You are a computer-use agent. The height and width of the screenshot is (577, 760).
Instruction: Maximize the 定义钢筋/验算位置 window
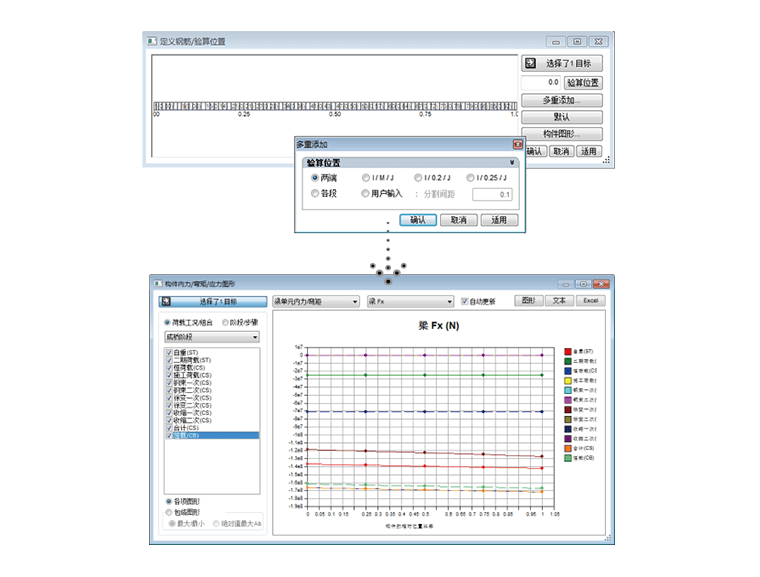point(577,42)
